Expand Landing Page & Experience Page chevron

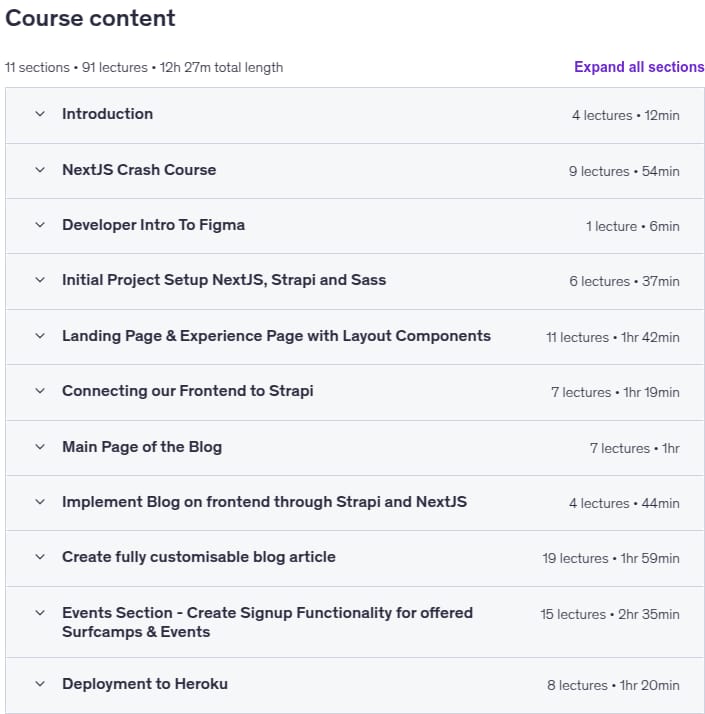click(40, 336)
